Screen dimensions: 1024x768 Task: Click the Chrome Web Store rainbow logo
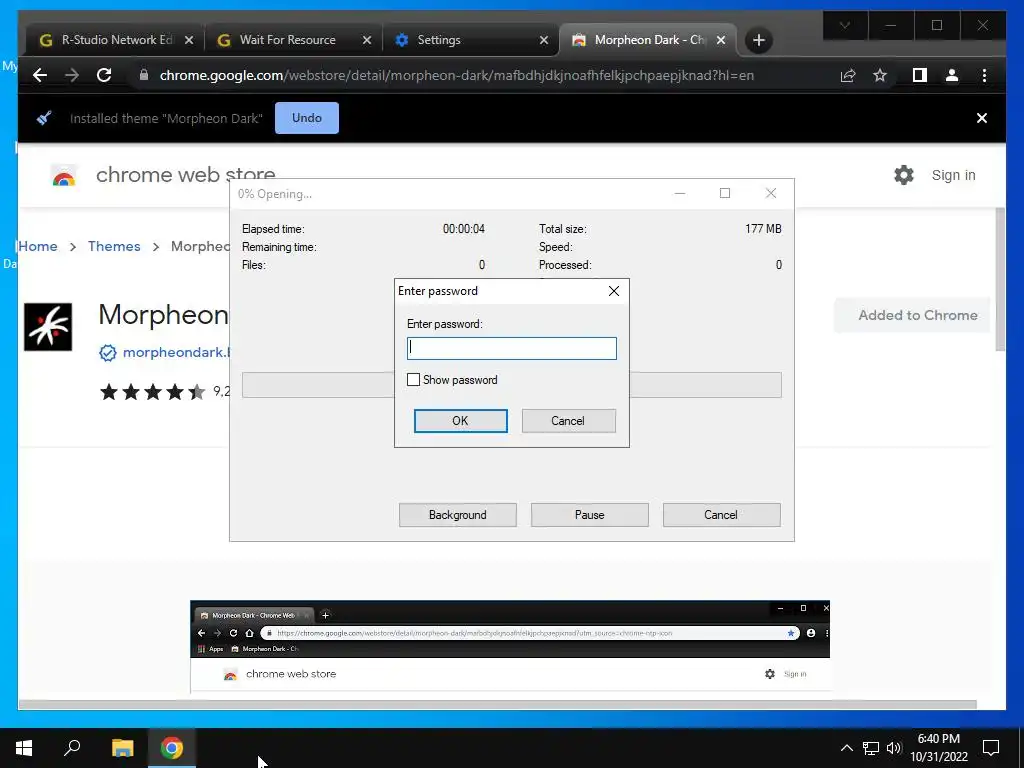coord(64,176)
